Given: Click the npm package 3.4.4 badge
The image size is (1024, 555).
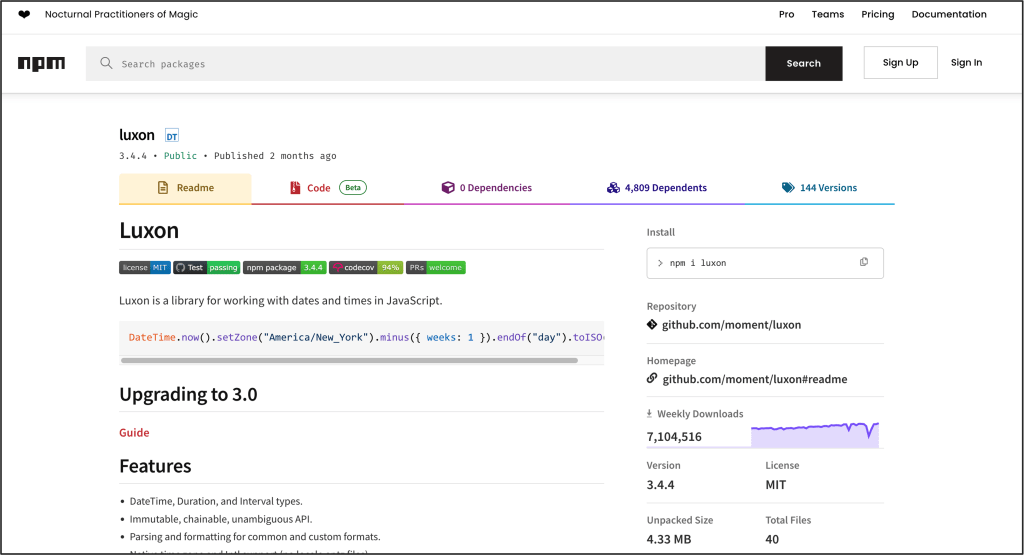Looking at the screenshot, I should click(285, 268).
